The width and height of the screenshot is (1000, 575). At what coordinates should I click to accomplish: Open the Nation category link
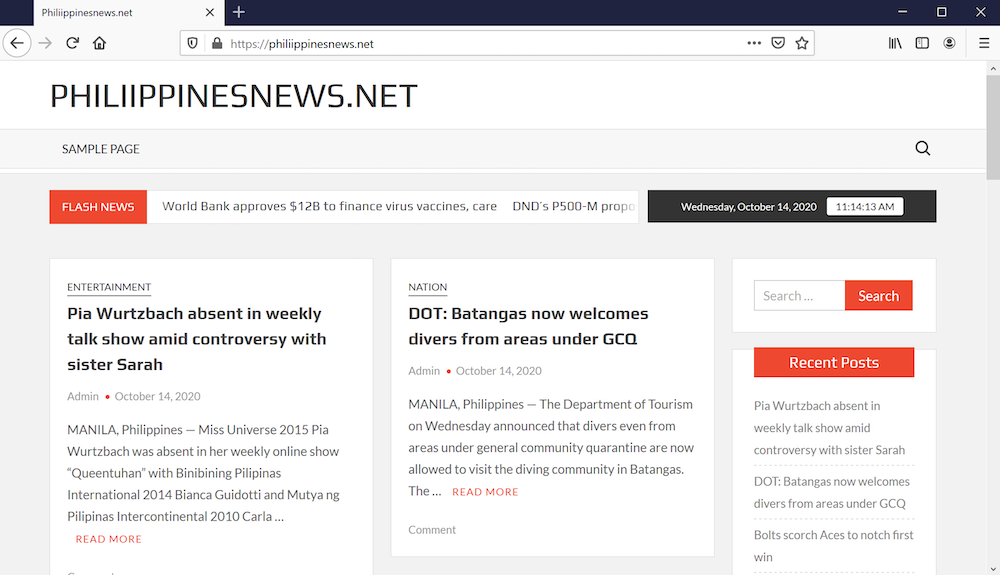[428, 288]
